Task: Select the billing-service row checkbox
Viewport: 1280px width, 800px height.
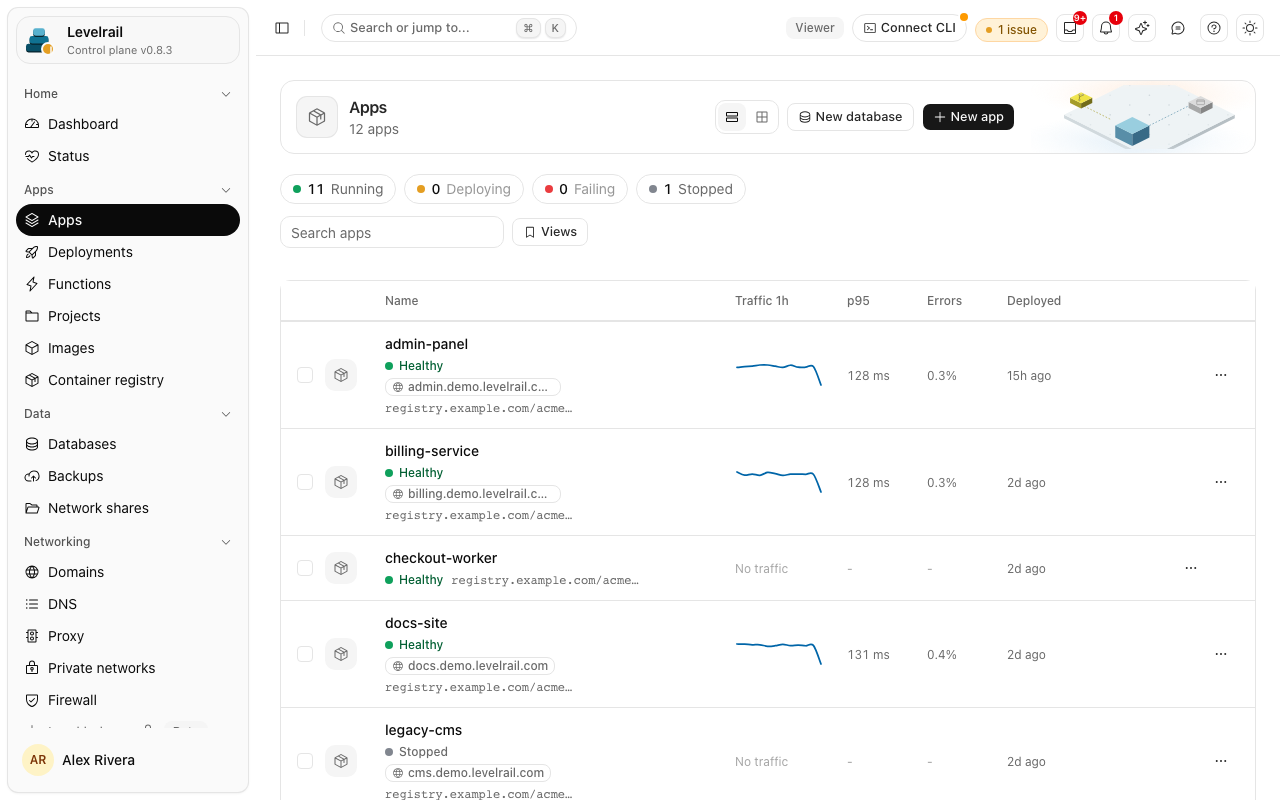Action: (305, 482)
